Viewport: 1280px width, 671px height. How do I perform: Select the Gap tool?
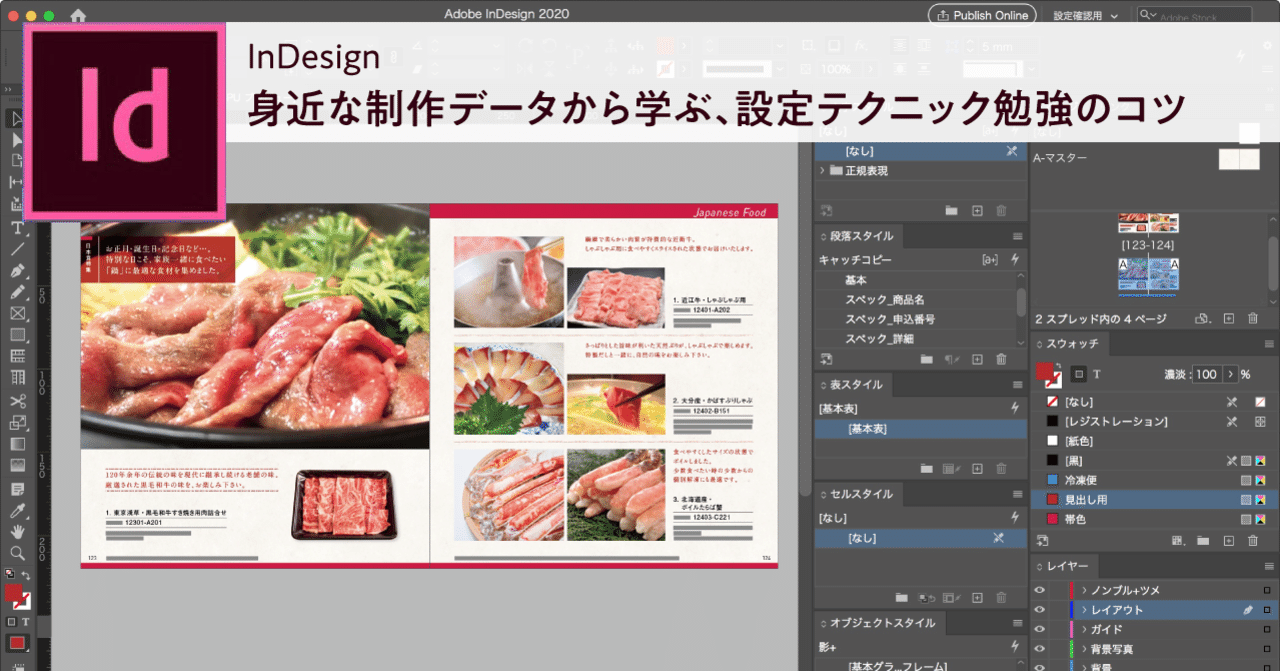[17, 182]
